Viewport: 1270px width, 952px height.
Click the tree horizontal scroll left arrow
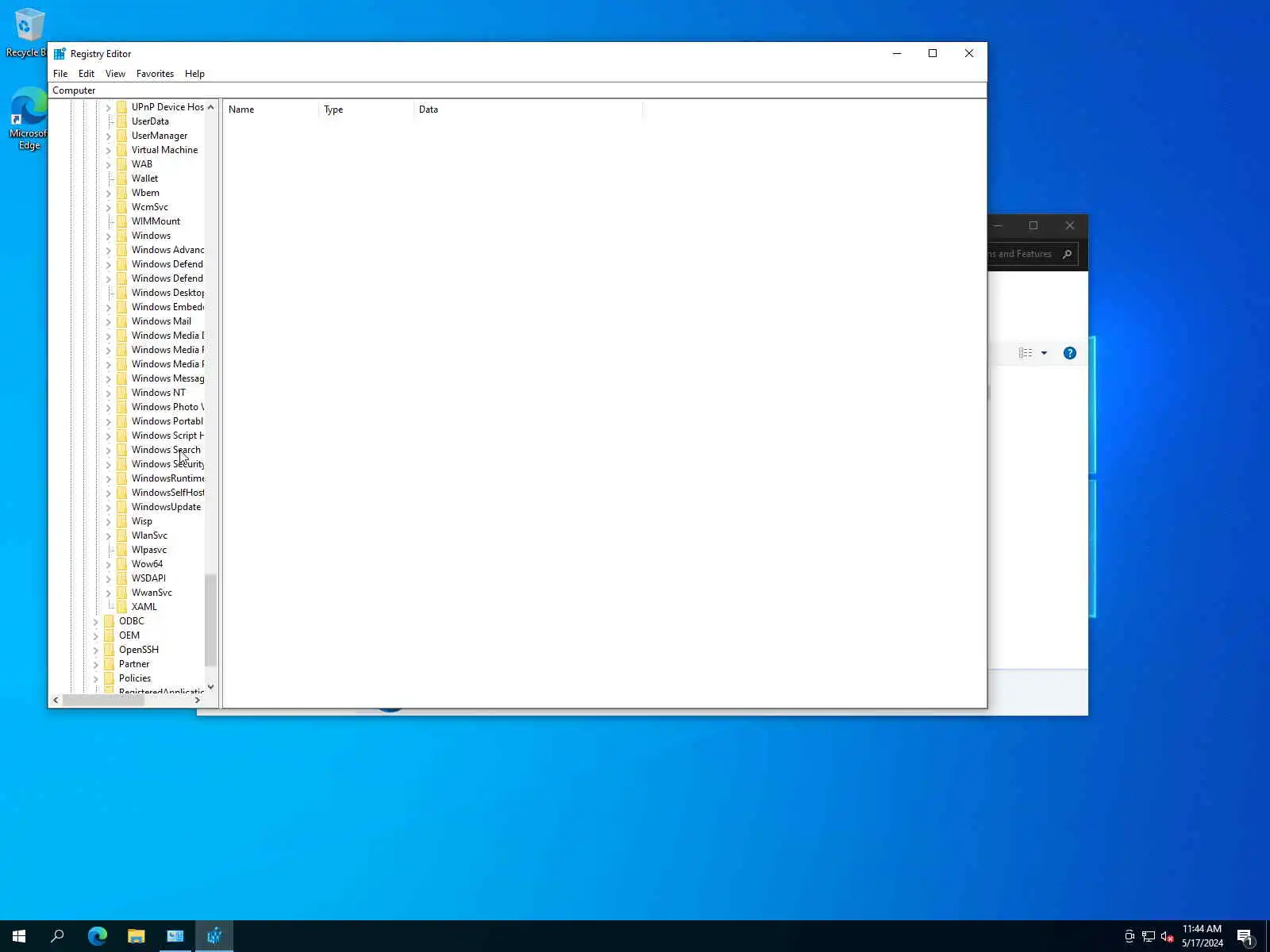[x=56, y=701]
